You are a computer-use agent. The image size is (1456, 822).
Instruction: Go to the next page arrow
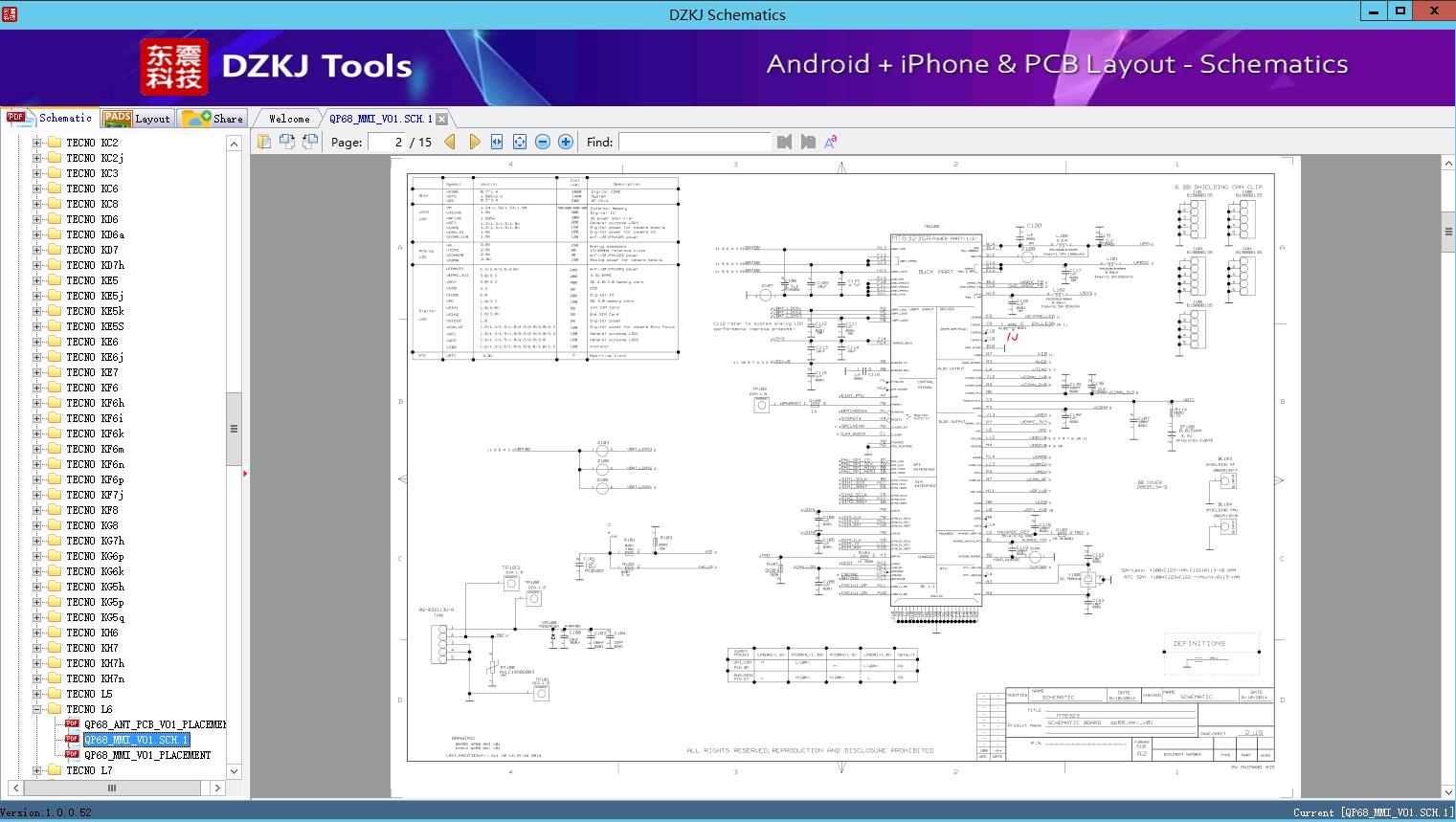tap(474, 142)
